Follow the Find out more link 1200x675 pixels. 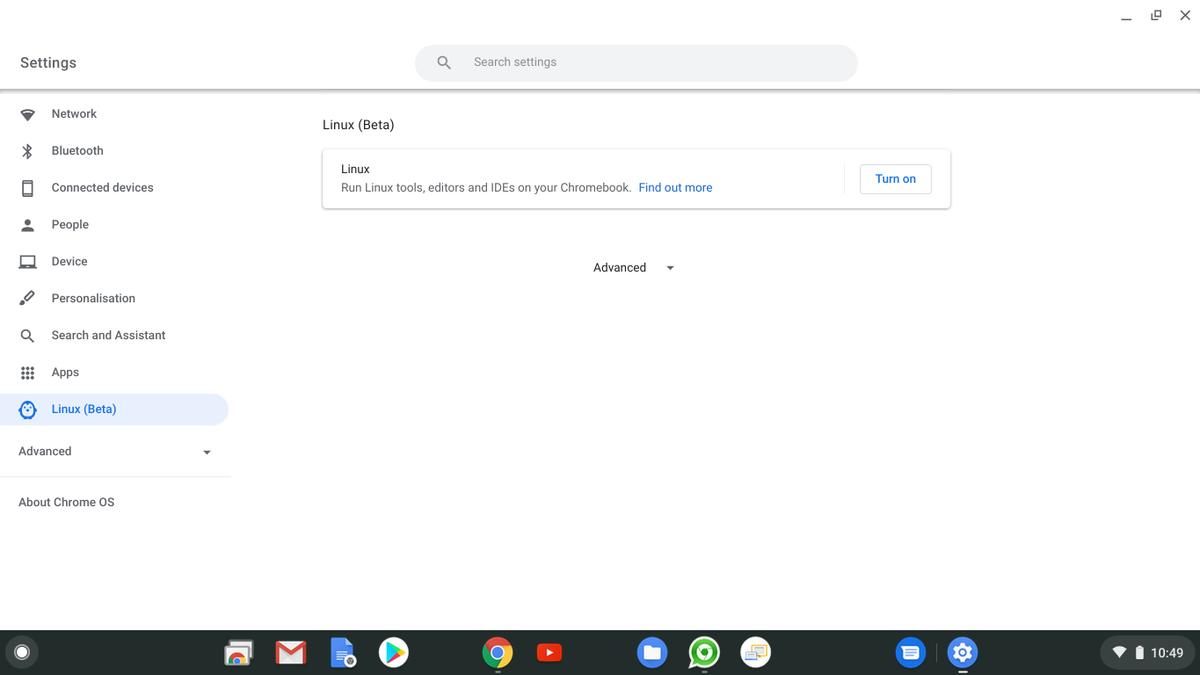[675, 188]
